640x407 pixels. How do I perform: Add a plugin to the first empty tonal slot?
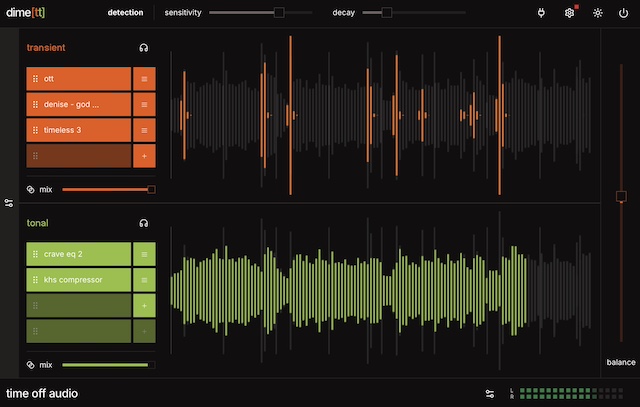point(144,306)
